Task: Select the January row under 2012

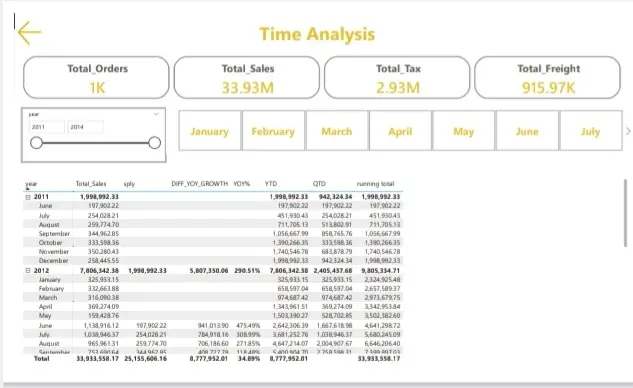Action: tap(213, 279)
